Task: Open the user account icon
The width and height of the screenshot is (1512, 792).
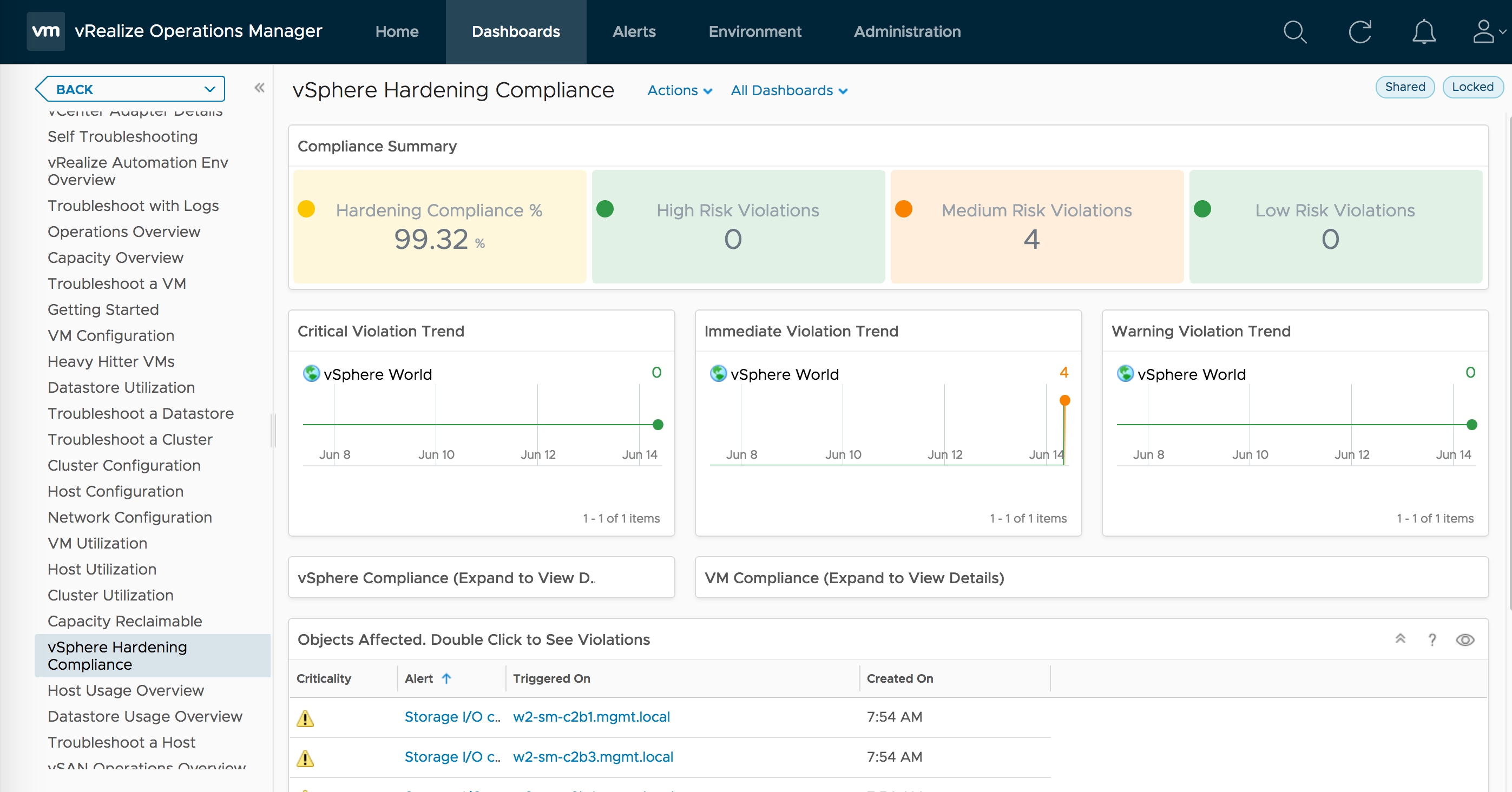Action: (1484, 32)
